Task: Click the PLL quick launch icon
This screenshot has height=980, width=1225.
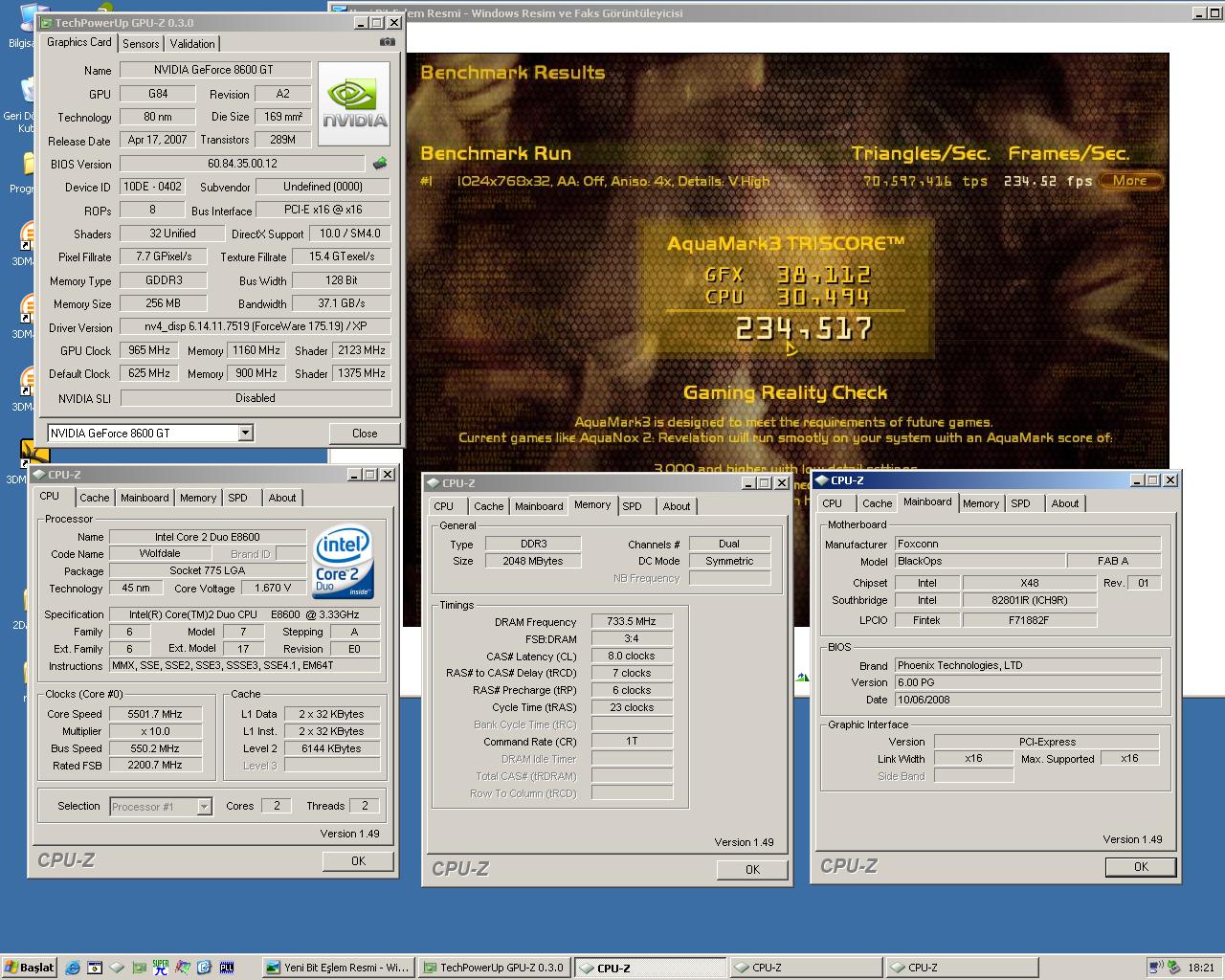Action: [x=227, y=968]
